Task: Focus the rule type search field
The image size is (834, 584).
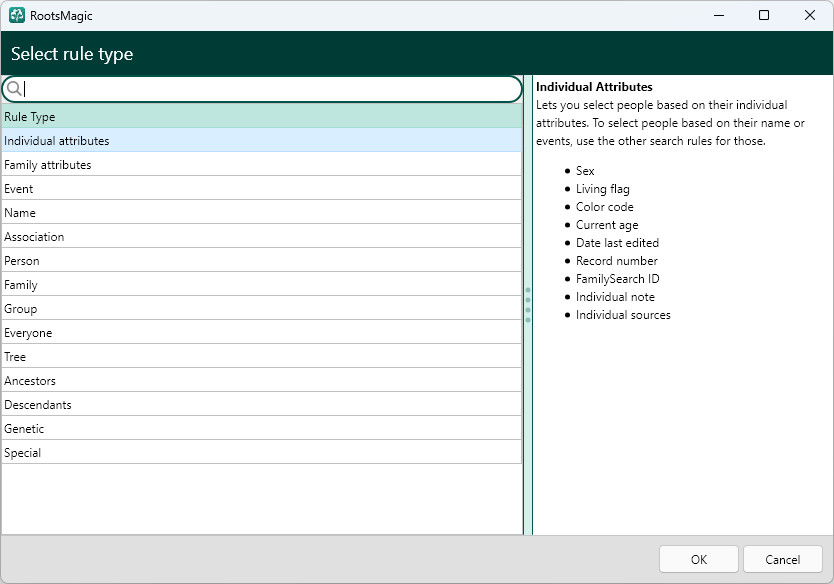Action: click(x=262, y=89)
